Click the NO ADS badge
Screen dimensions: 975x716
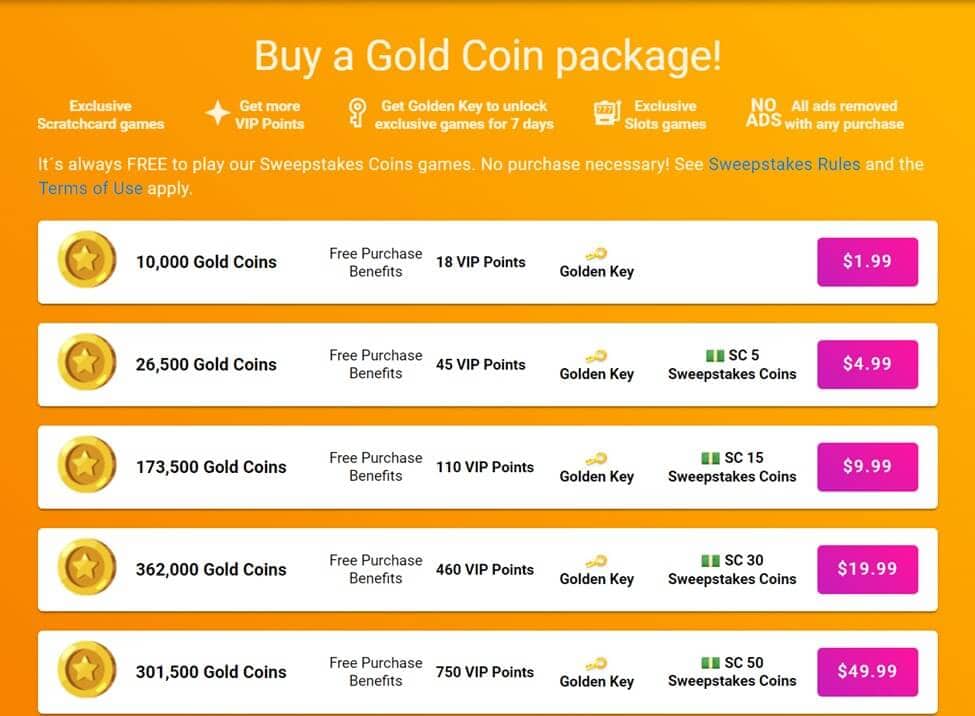coord(763,113)
